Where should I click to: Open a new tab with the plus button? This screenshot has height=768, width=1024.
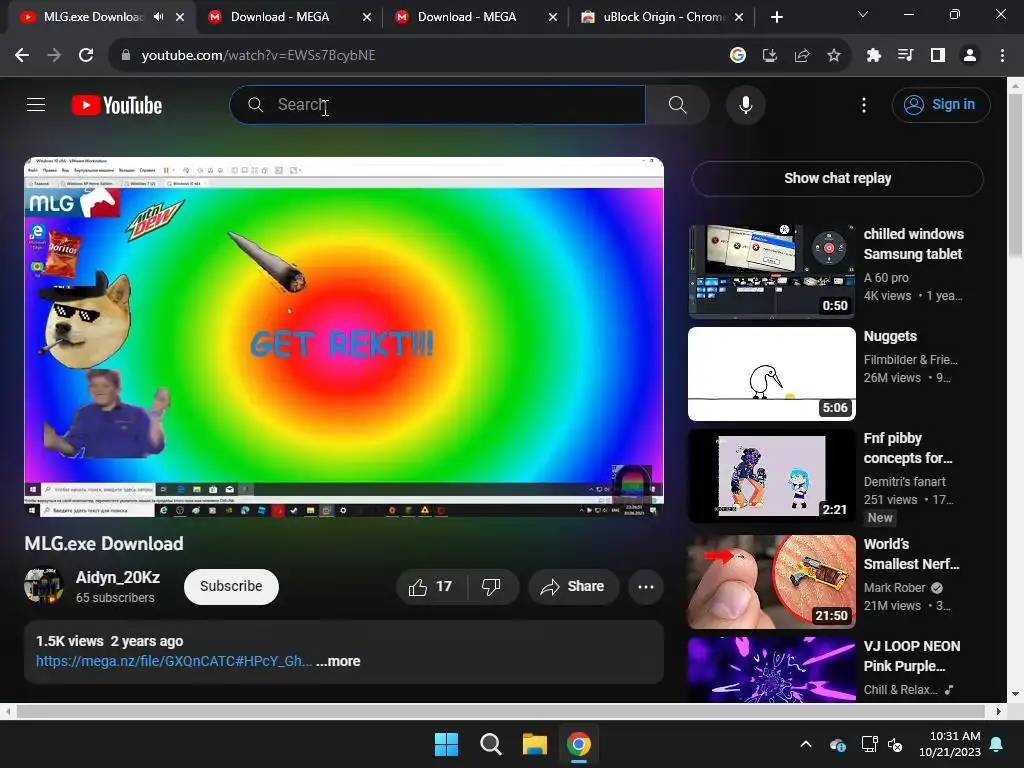click(x=776, y=17)
